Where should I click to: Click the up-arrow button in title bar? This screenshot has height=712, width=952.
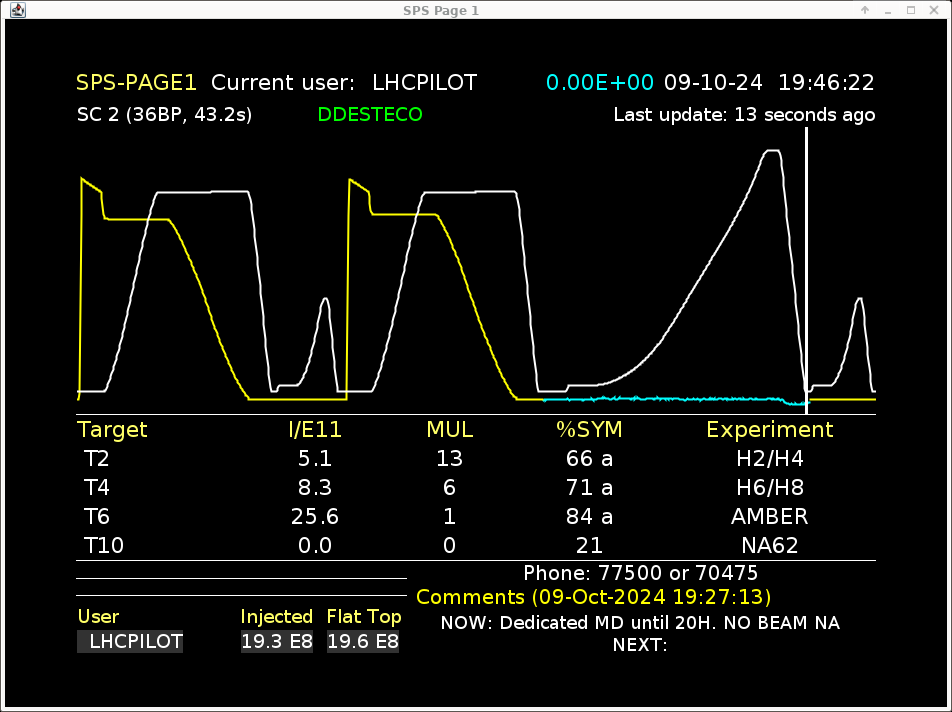(x=865, y=9)
